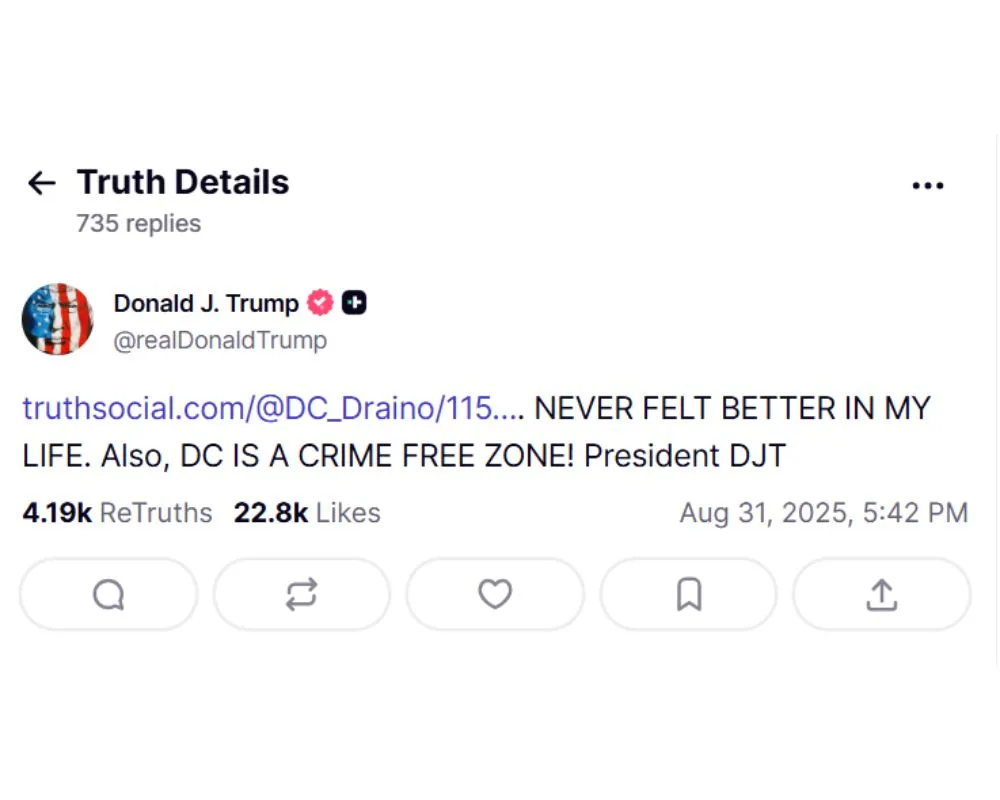This screenshot has width=1000, height=800.
Task: Open the three-dot more options menu
Action: (928, 185)
